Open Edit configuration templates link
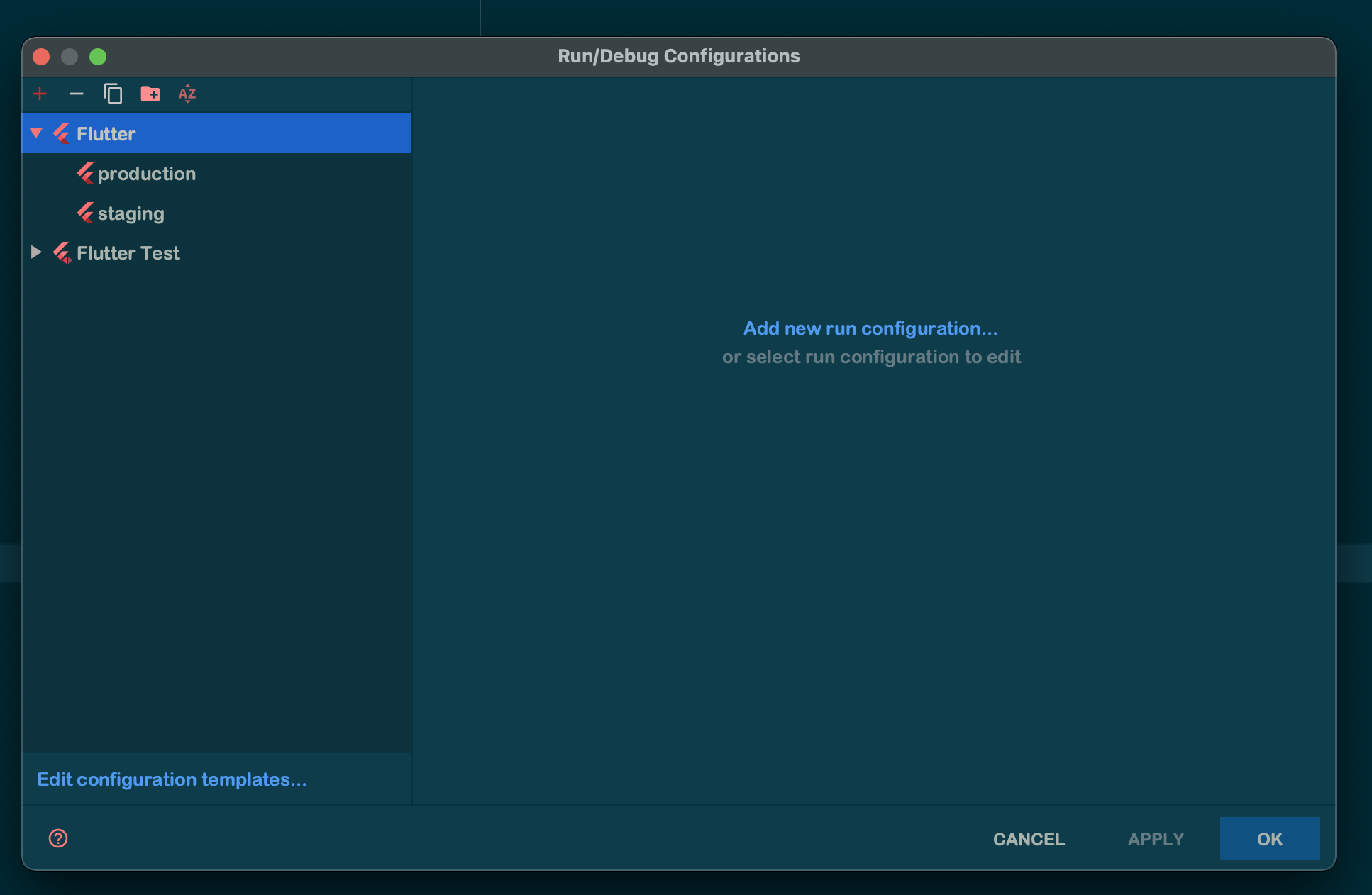Image resolution: width=1372 pixels, height=895 pixels. pos(172,779)
